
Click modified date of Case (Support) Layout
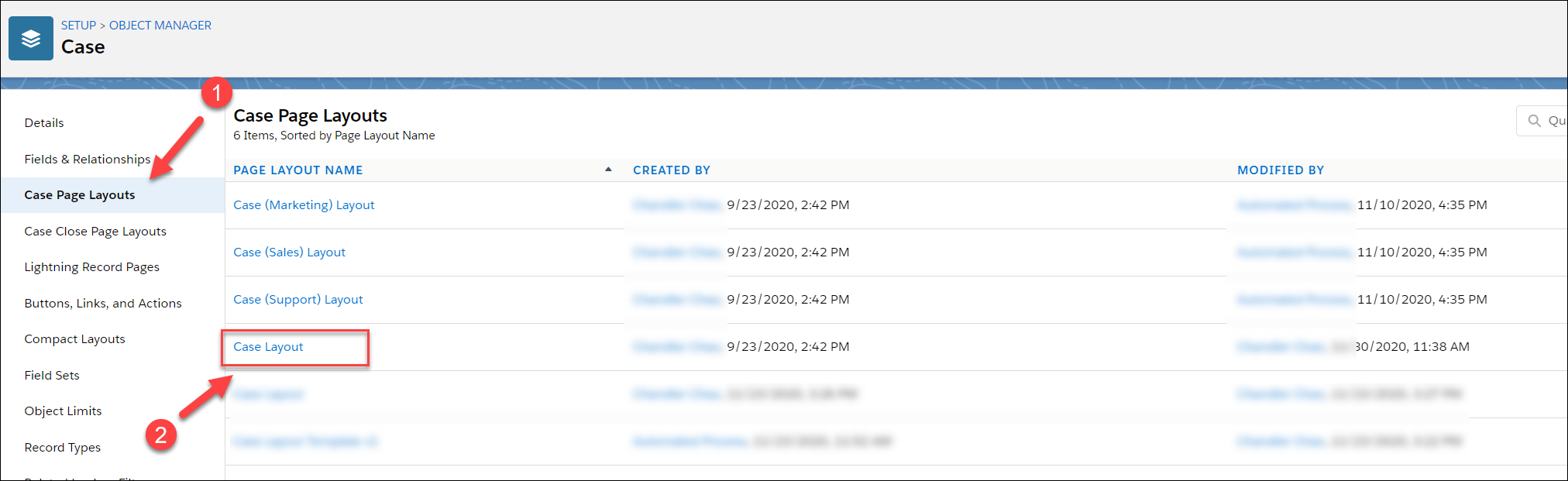1422,300
